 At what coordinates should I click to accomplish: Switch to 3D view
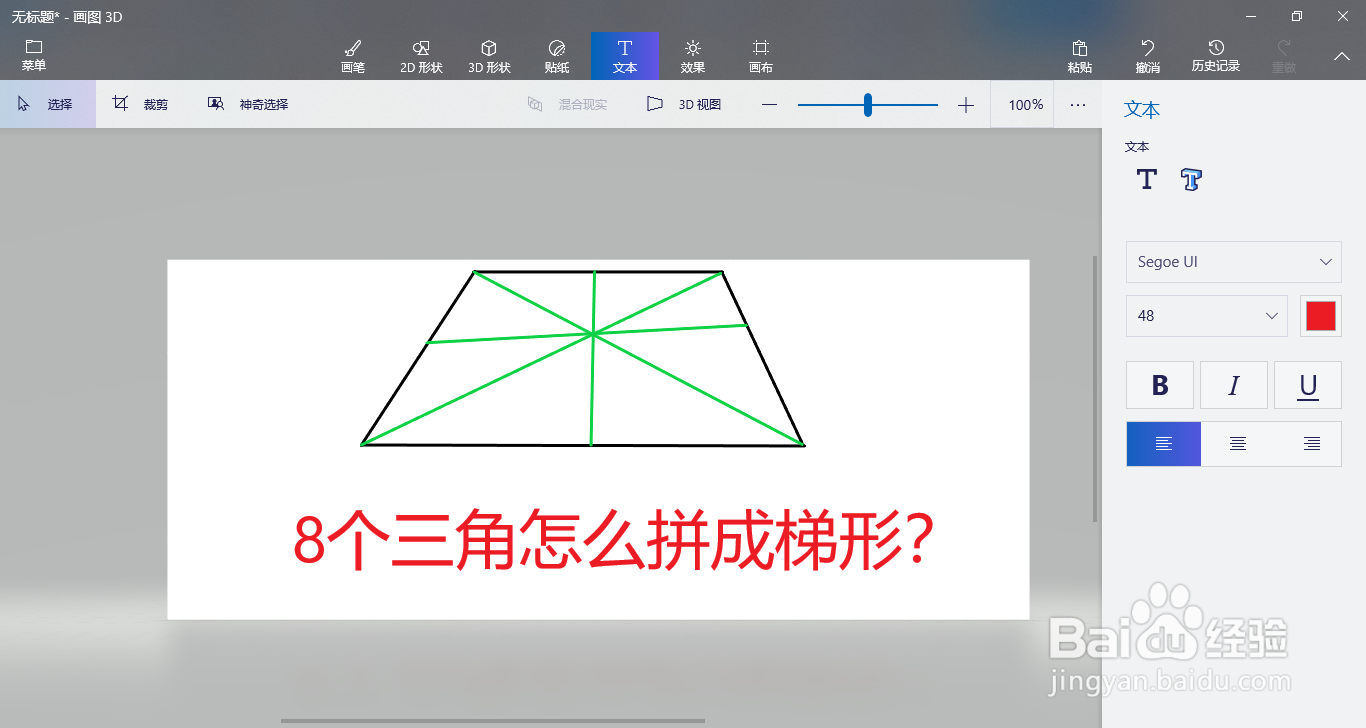click(x=684, y=103)
